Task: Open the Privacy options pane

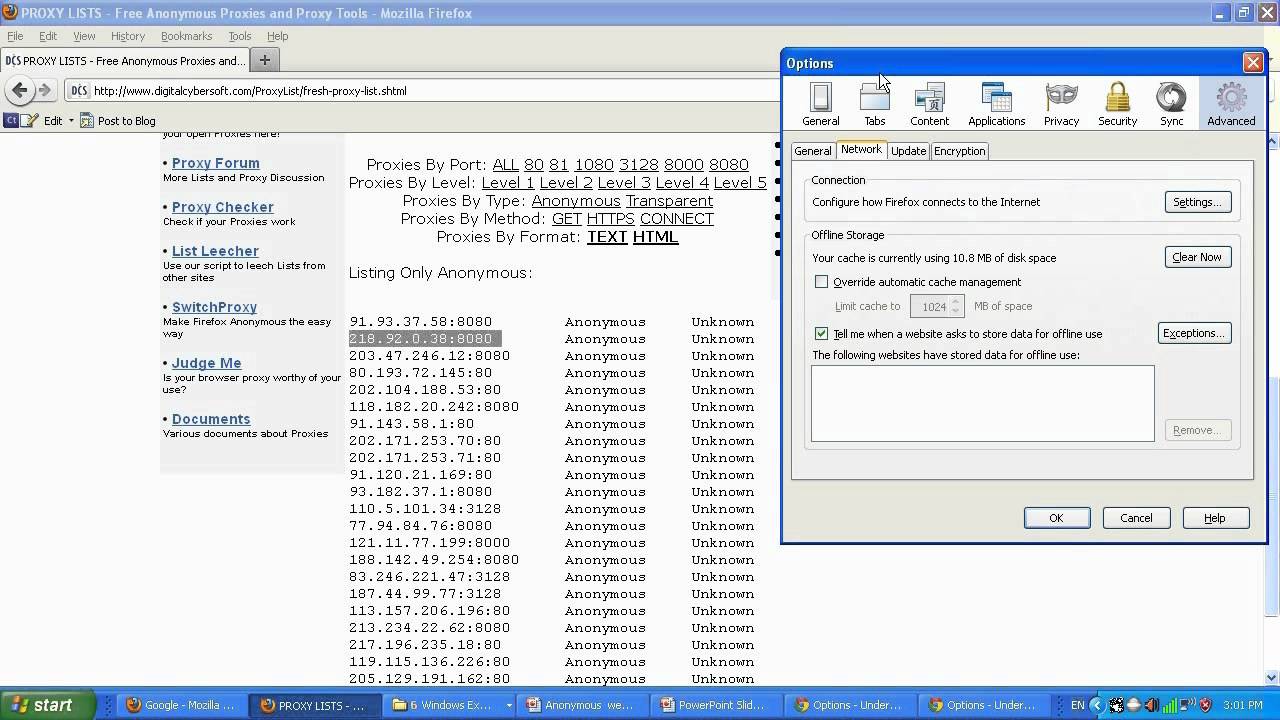Action: pos(1061,104)
